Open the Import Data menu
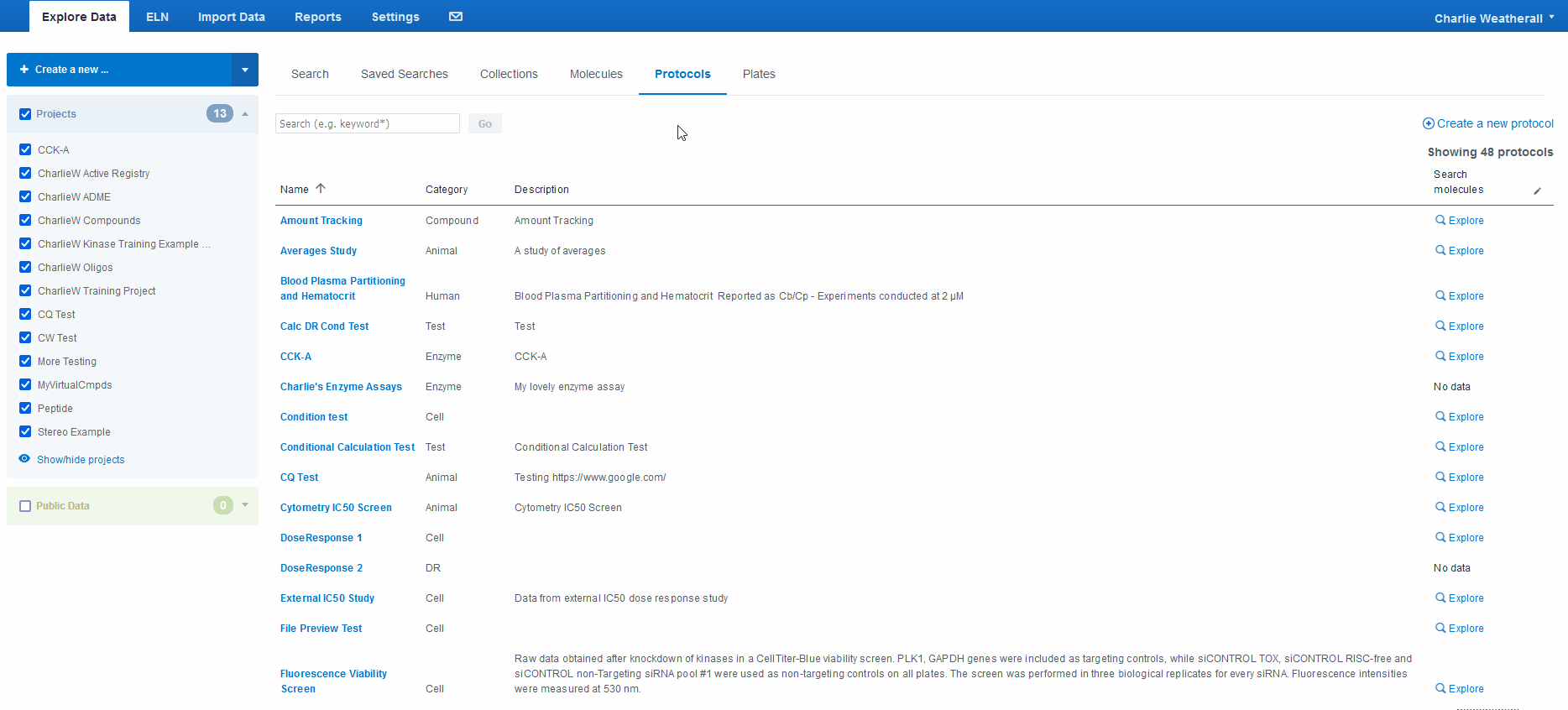The height and width of the screenshot is (710, 1568). [x=232, y=17]
